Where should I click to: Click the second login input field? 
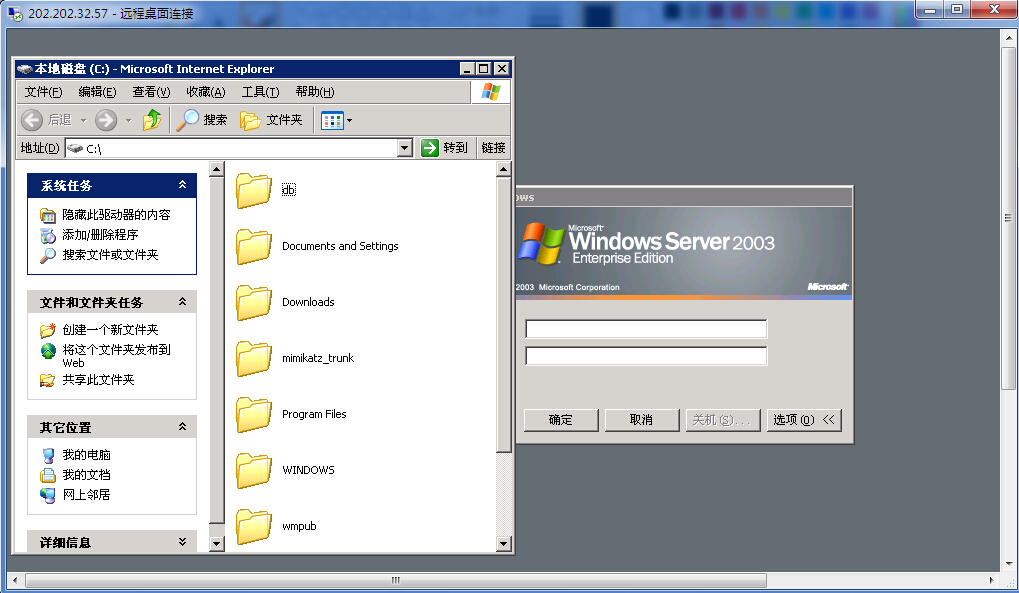point(646,356)
